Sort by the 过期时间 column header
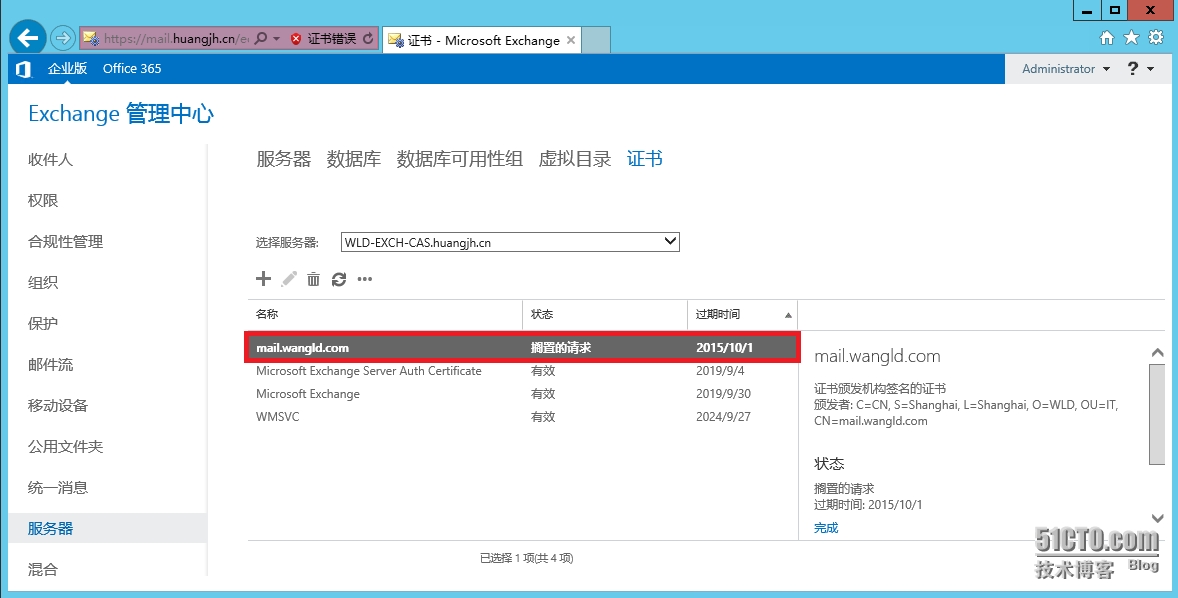The image size is (1178, 598). [x=742, y=314]
